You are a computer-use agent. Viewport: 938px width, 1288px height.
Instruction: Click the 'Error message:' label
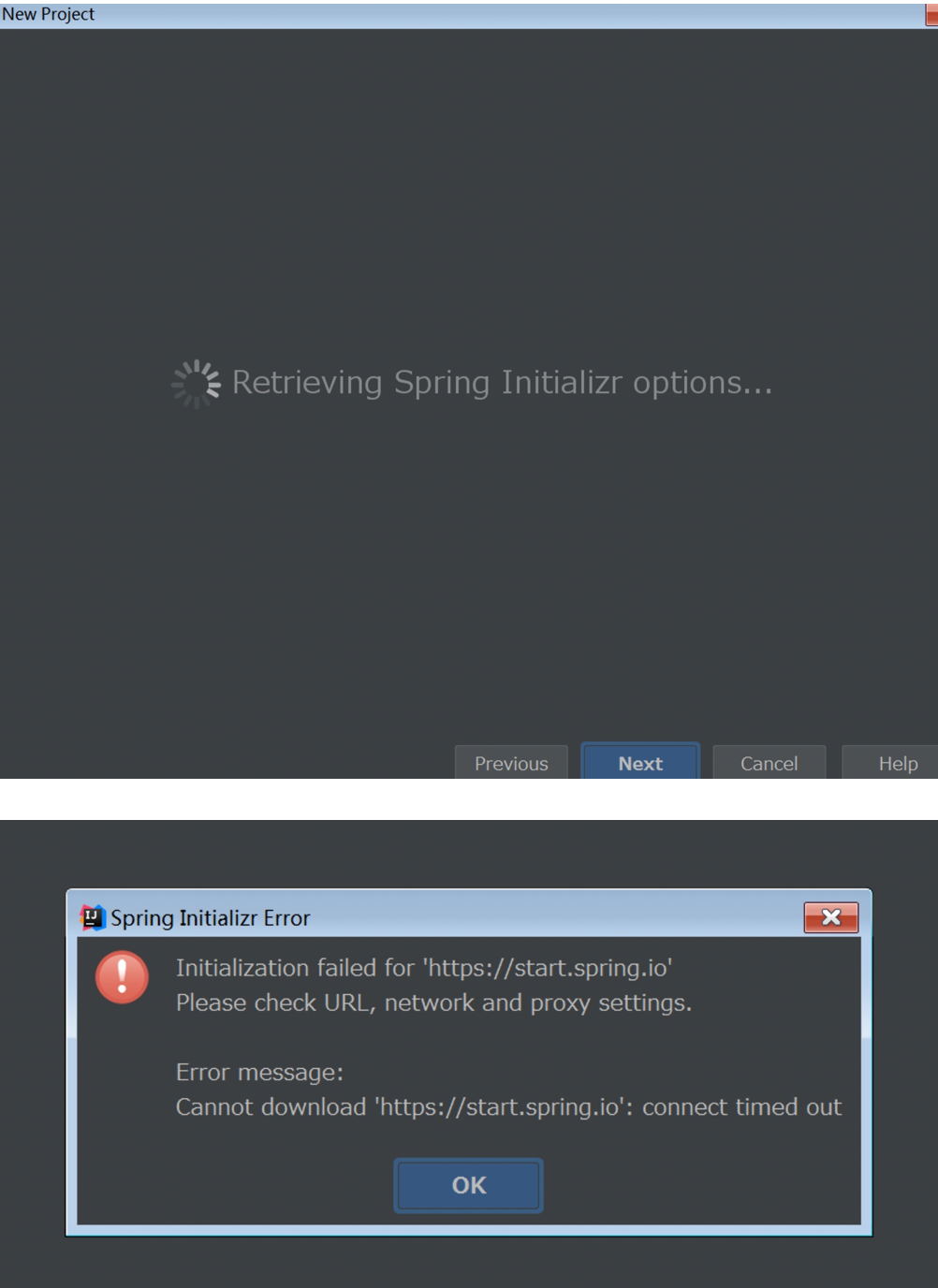pyautogui.click(x=260, y=1072)
